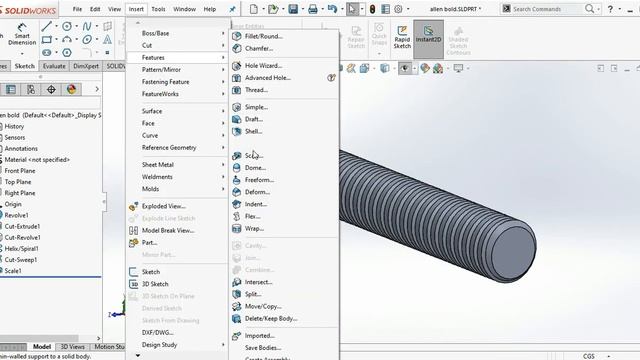Open the Fillet/Round feature
Image resolution: width=640 pixels, height=360 pixels.
[x=263, y=36]
